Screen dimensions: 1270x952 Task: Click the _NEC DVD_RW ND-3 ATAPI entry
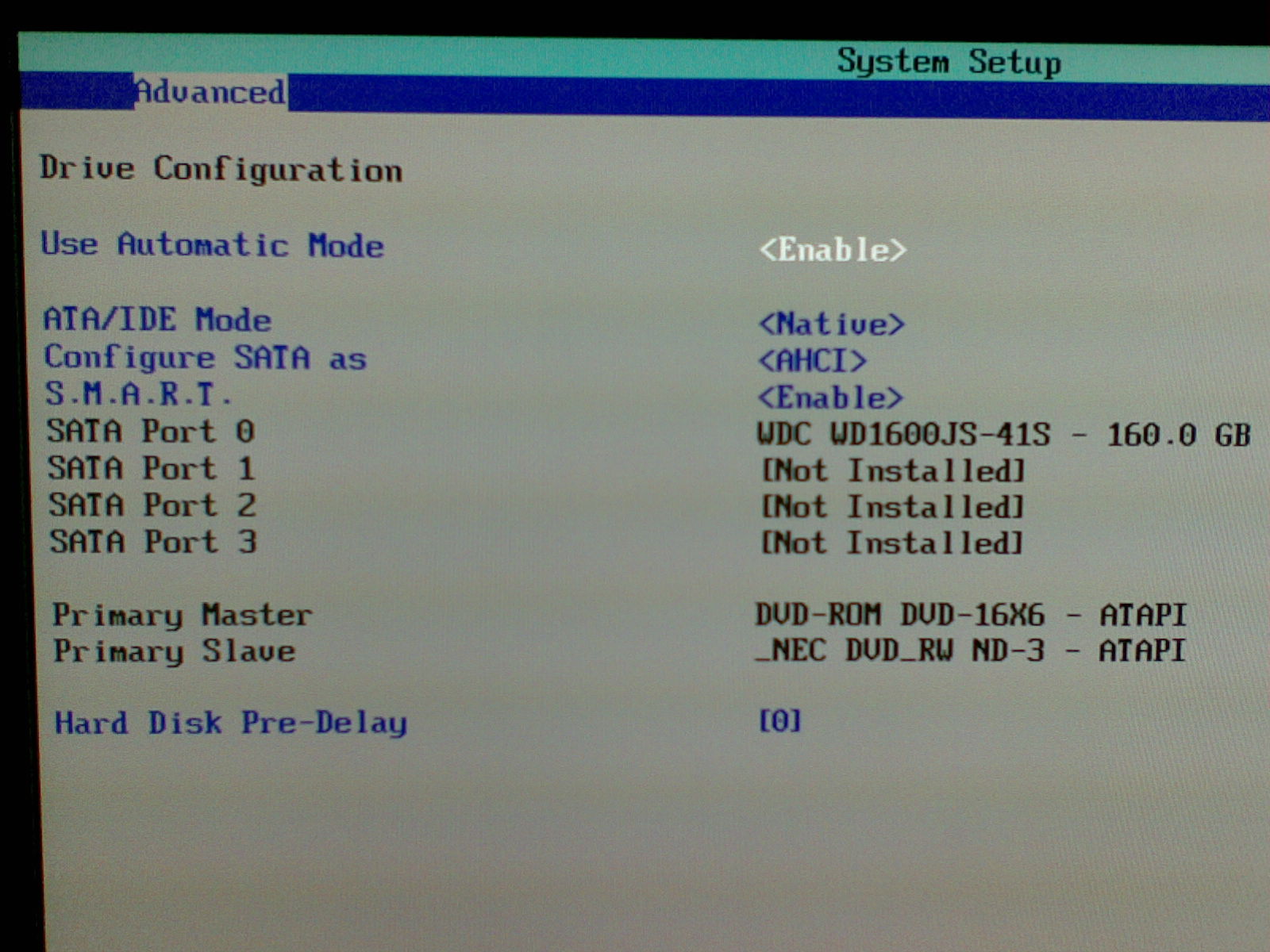(971, 651)
